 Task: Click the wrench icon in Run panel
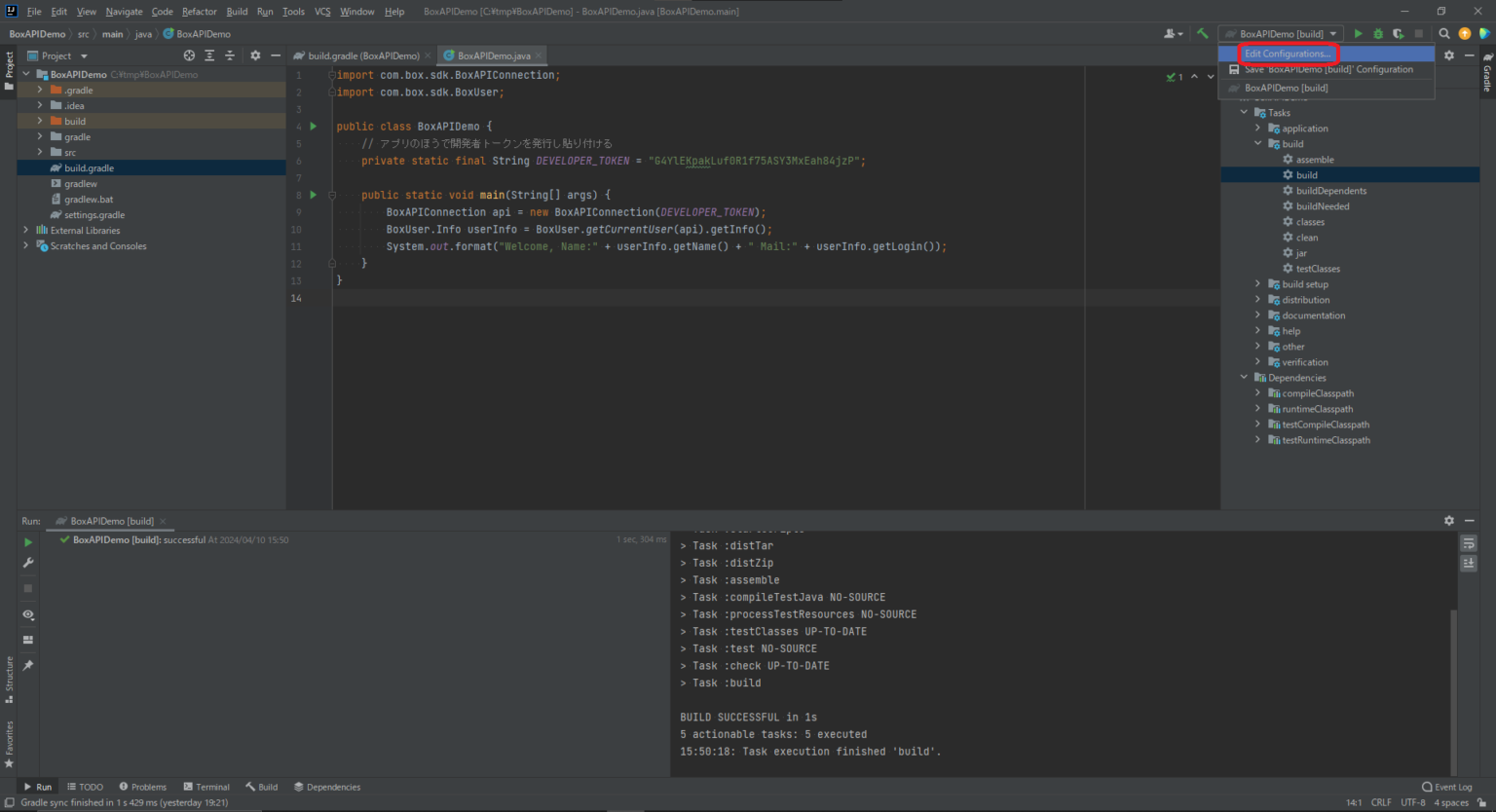pyautogui.click(x=28, y=563)
